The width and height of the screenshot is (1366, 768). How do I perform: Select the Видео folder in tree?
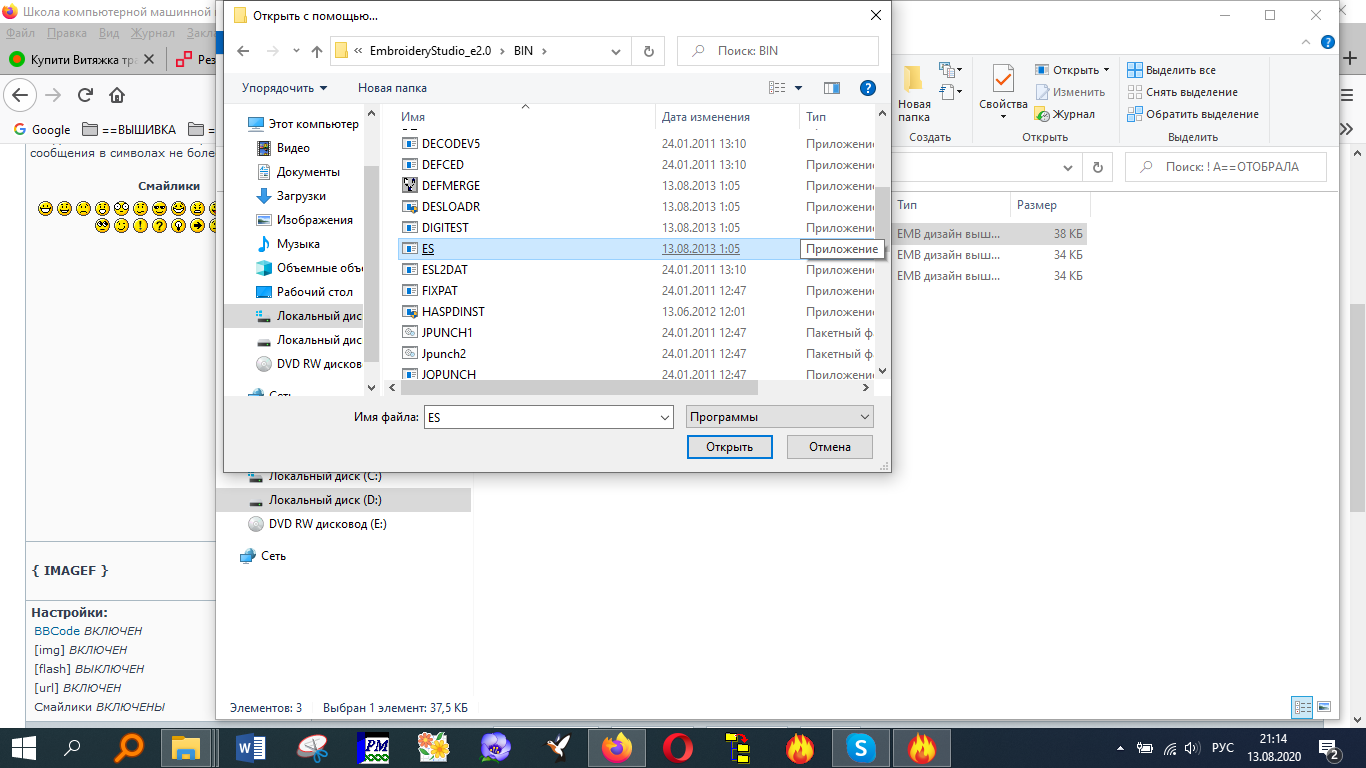pyautogui.click(x=284, y=148)
